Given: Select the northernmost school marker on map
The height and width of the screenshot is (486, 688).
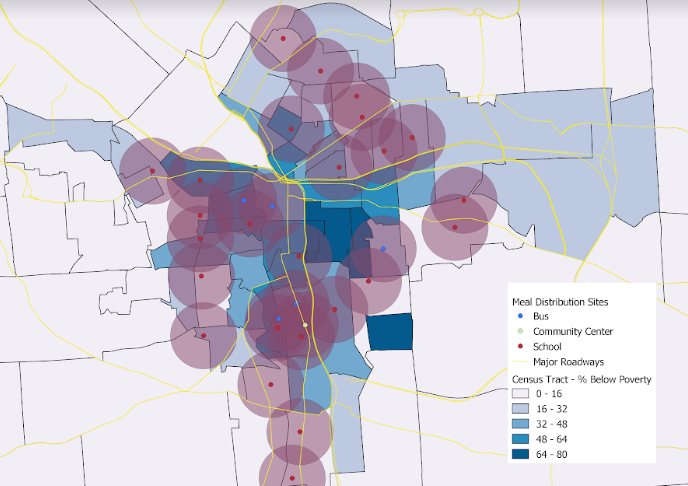Looking at the screenshot, I should [283, 39].
